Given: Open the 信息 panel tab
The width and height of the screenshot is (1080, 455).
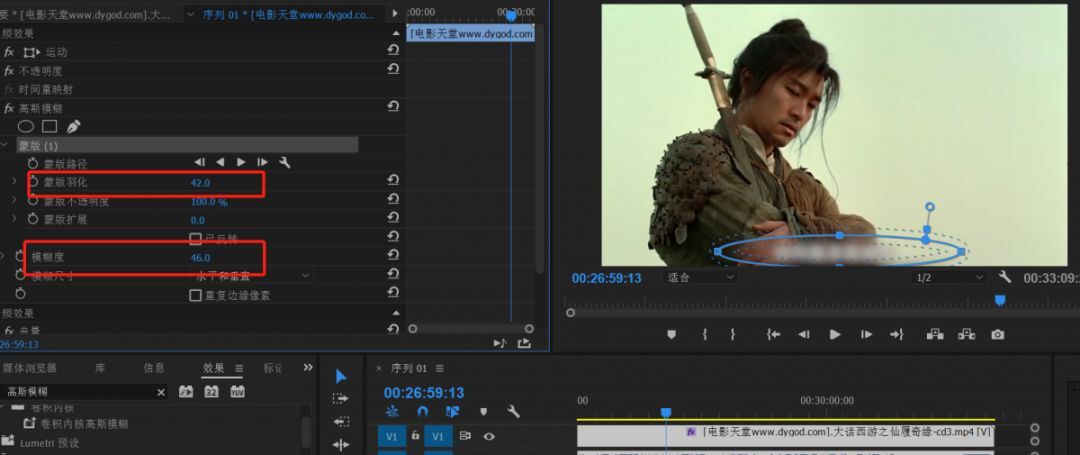Looking at the screenshot, I should [x=154, y=368].
